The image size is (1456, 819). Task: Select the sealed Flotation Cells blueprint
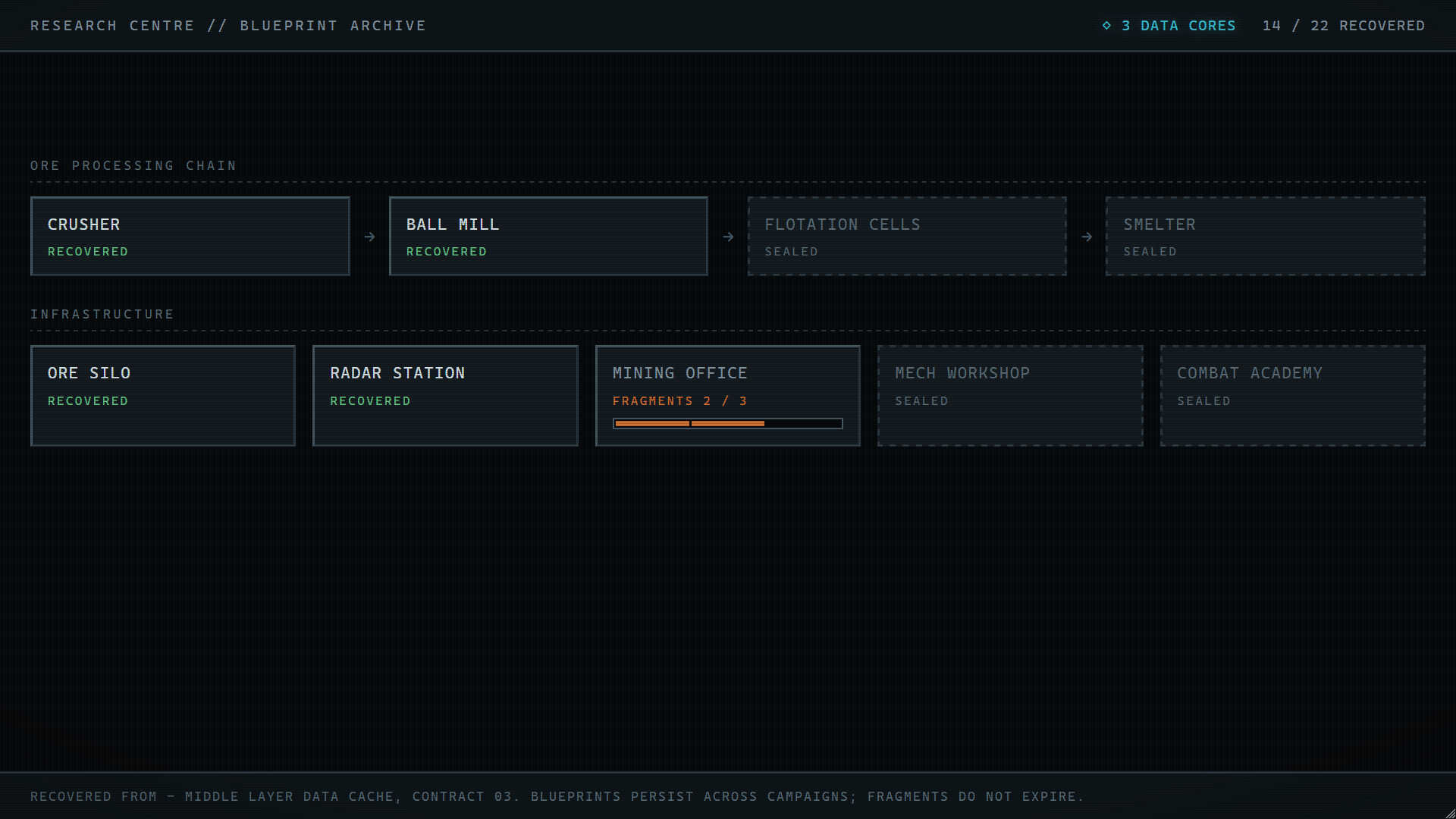pos(907,236)
